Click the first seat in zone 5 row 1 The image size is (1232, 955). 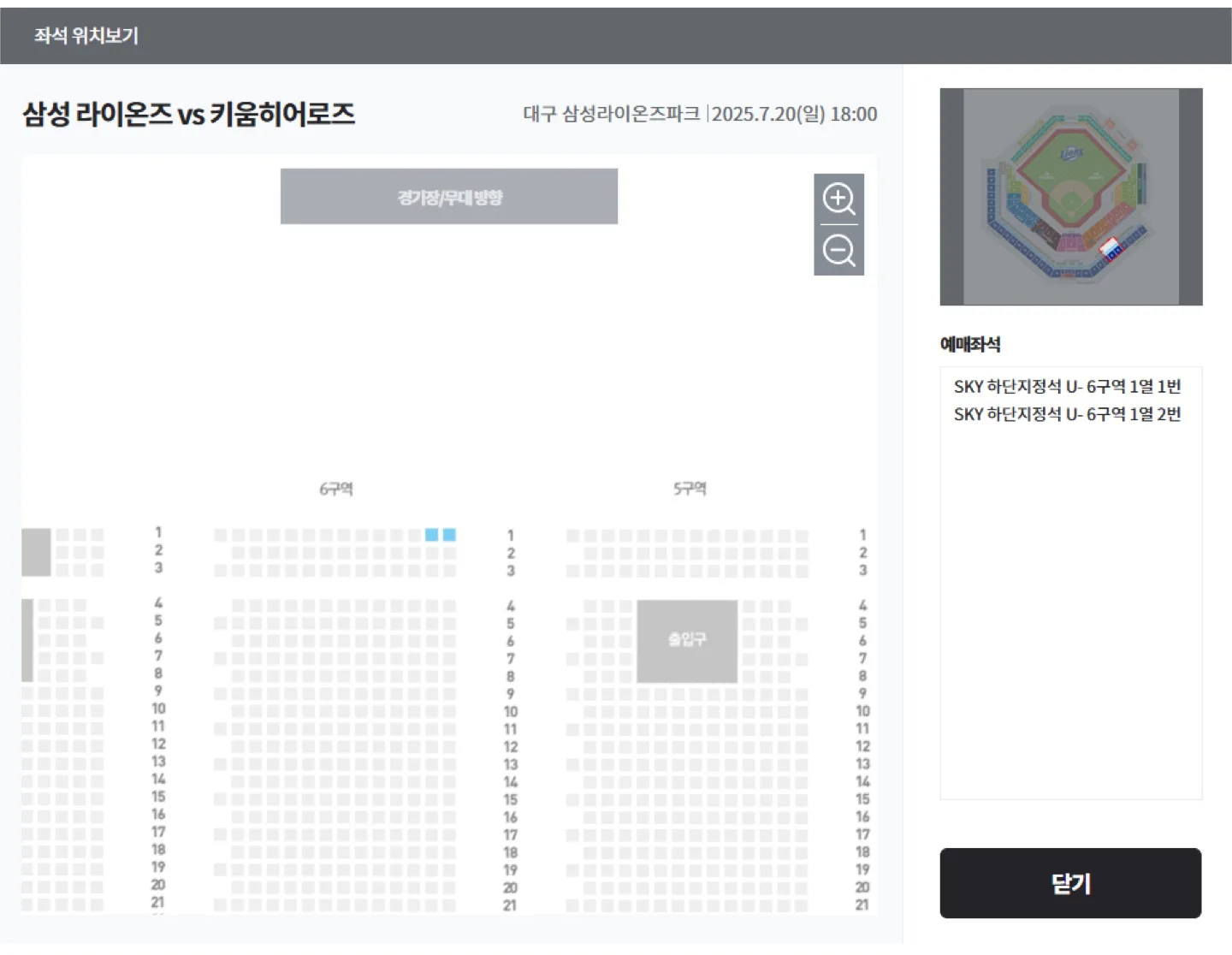[572, 536]
